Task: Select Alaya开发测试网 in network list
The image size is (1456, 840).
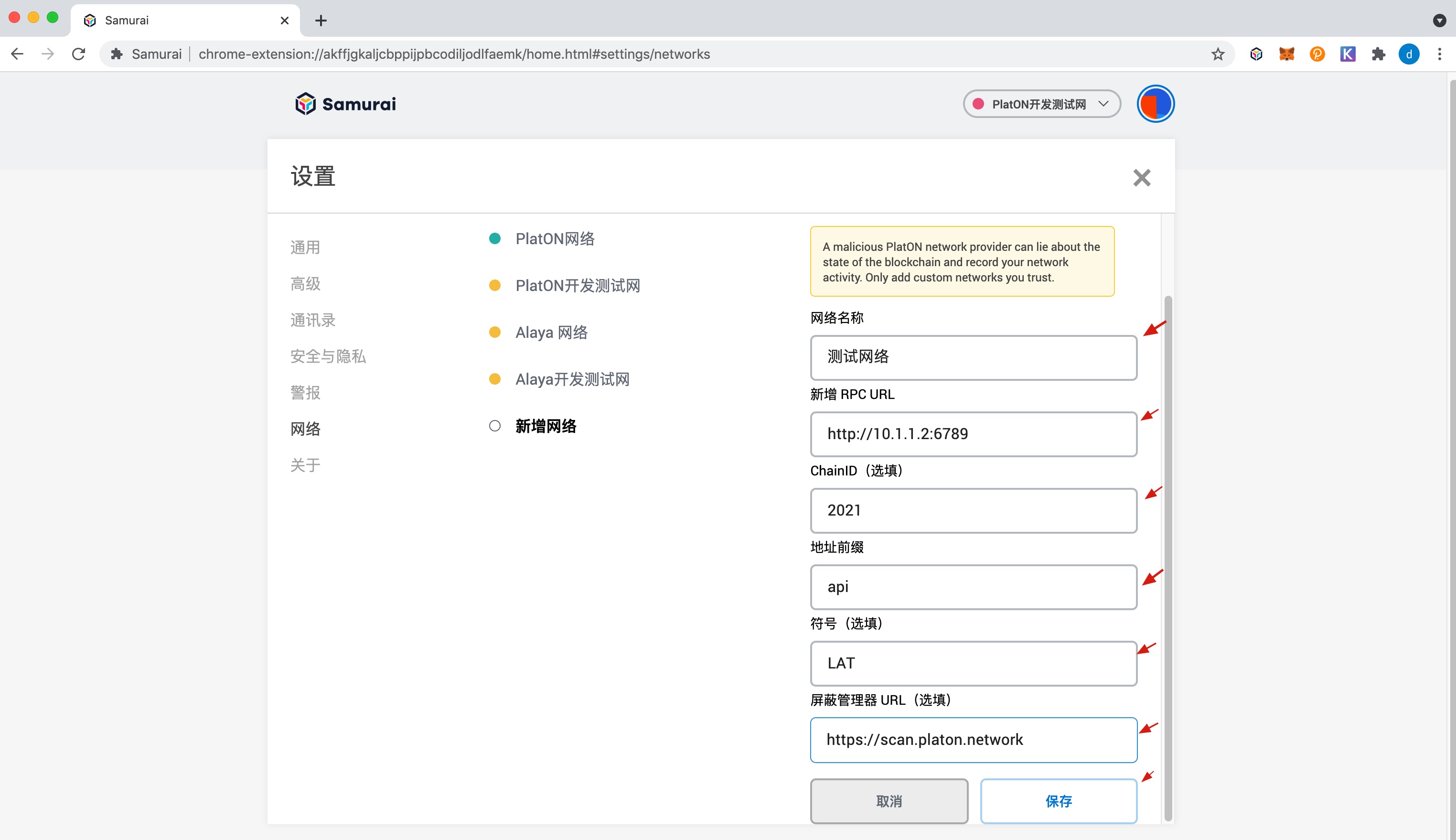Action: coord(559,379)
